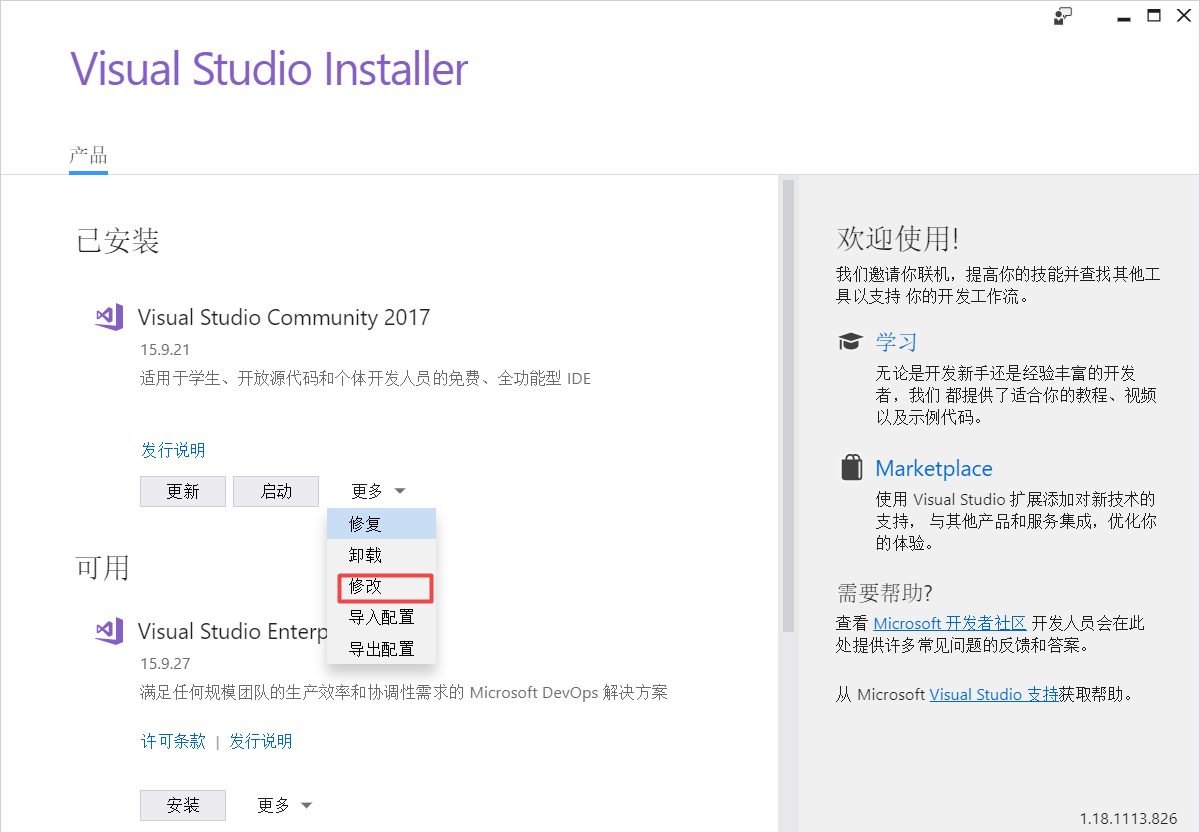Click the graduation cap icon beside 学习
Viewport: 1200px width, 832px height.
(851, 341)
